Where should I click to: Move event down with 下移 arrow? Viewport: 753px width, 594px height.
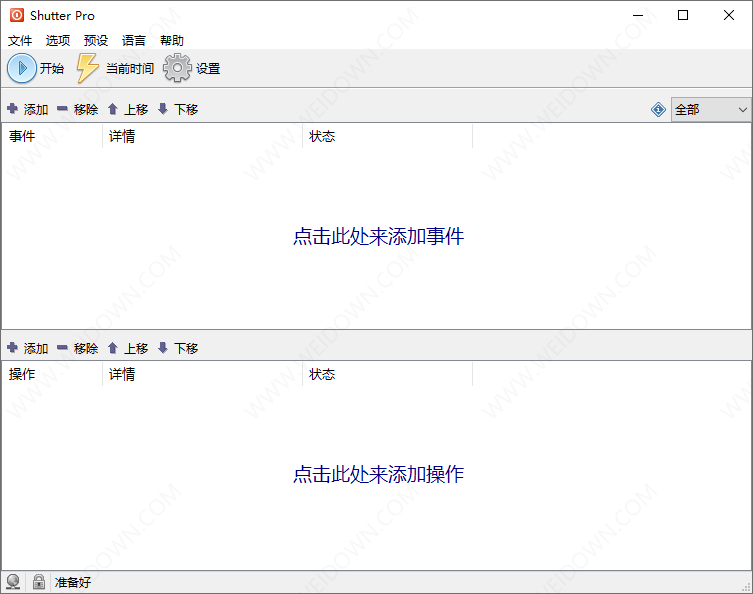[x=163, y=109]
